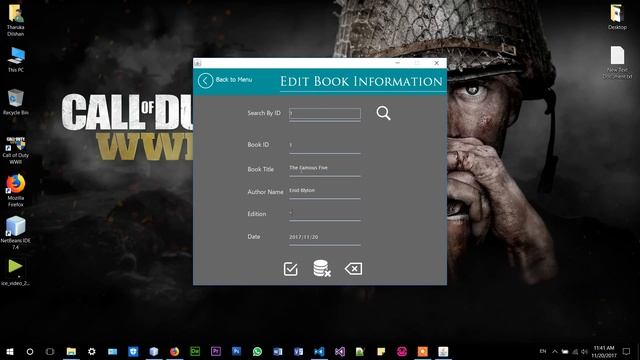Open WhatsApp from the taskbar

[x=257, y=351]
